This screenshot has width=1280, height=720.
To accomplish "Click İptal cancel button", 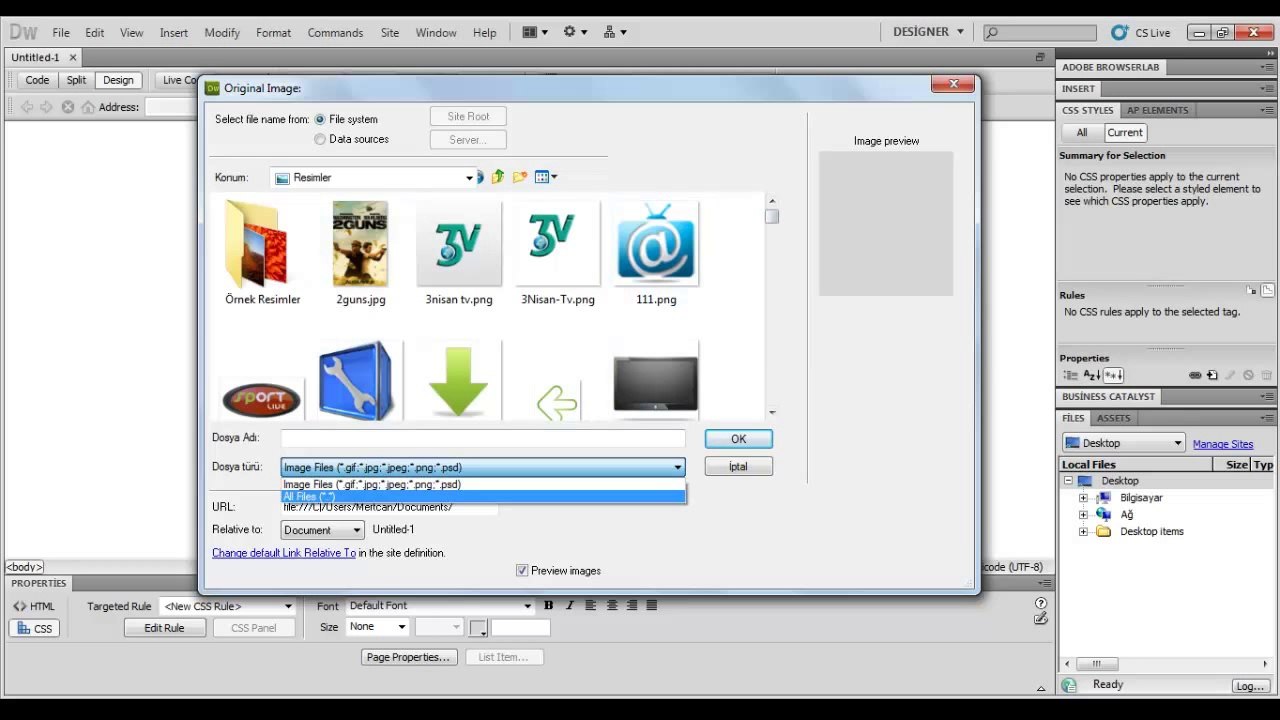I will point(738,466).
